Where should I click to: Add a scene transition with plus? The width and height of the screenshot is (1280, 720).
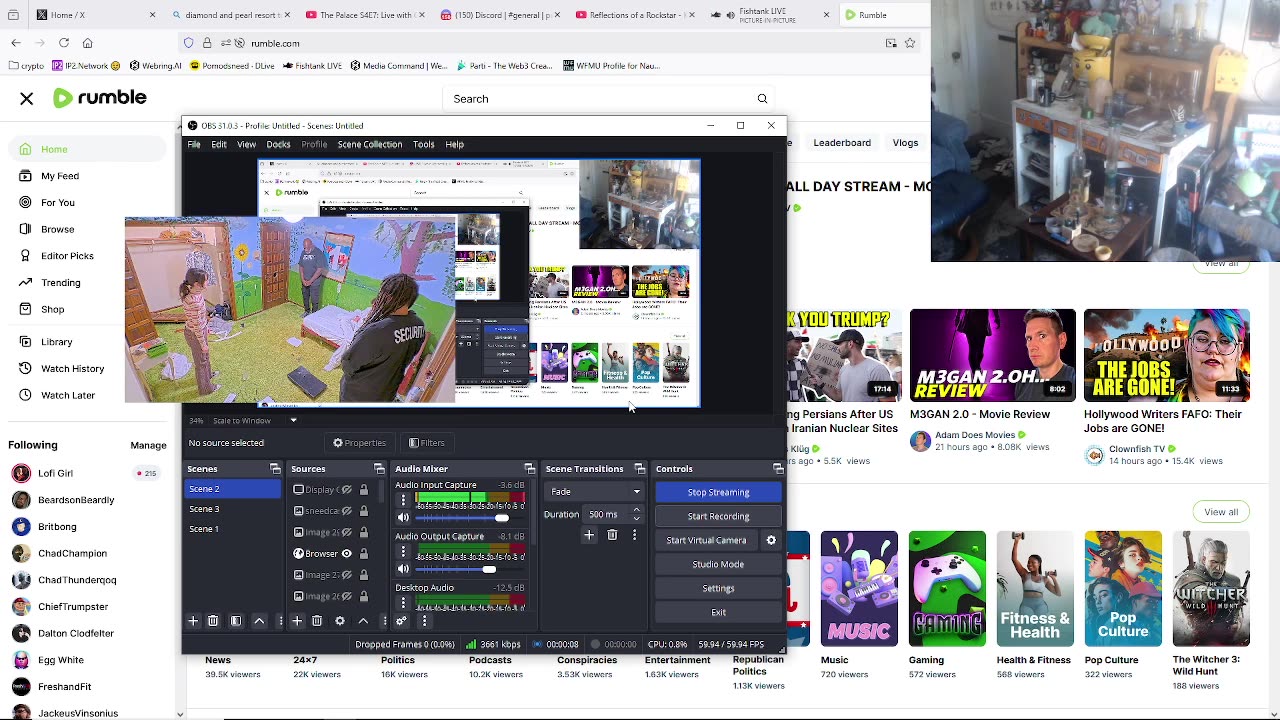589,535
